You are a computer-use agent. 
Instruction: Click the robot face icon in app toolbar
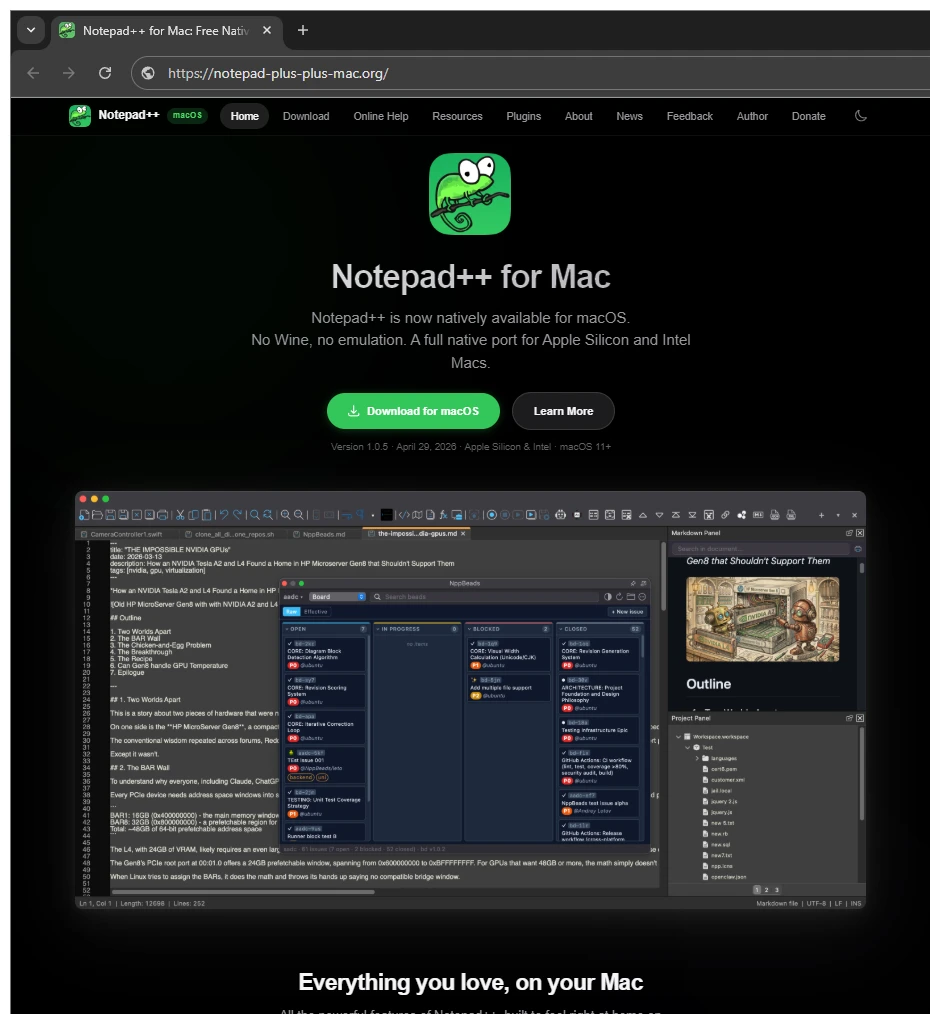click(x=560, y=515)
